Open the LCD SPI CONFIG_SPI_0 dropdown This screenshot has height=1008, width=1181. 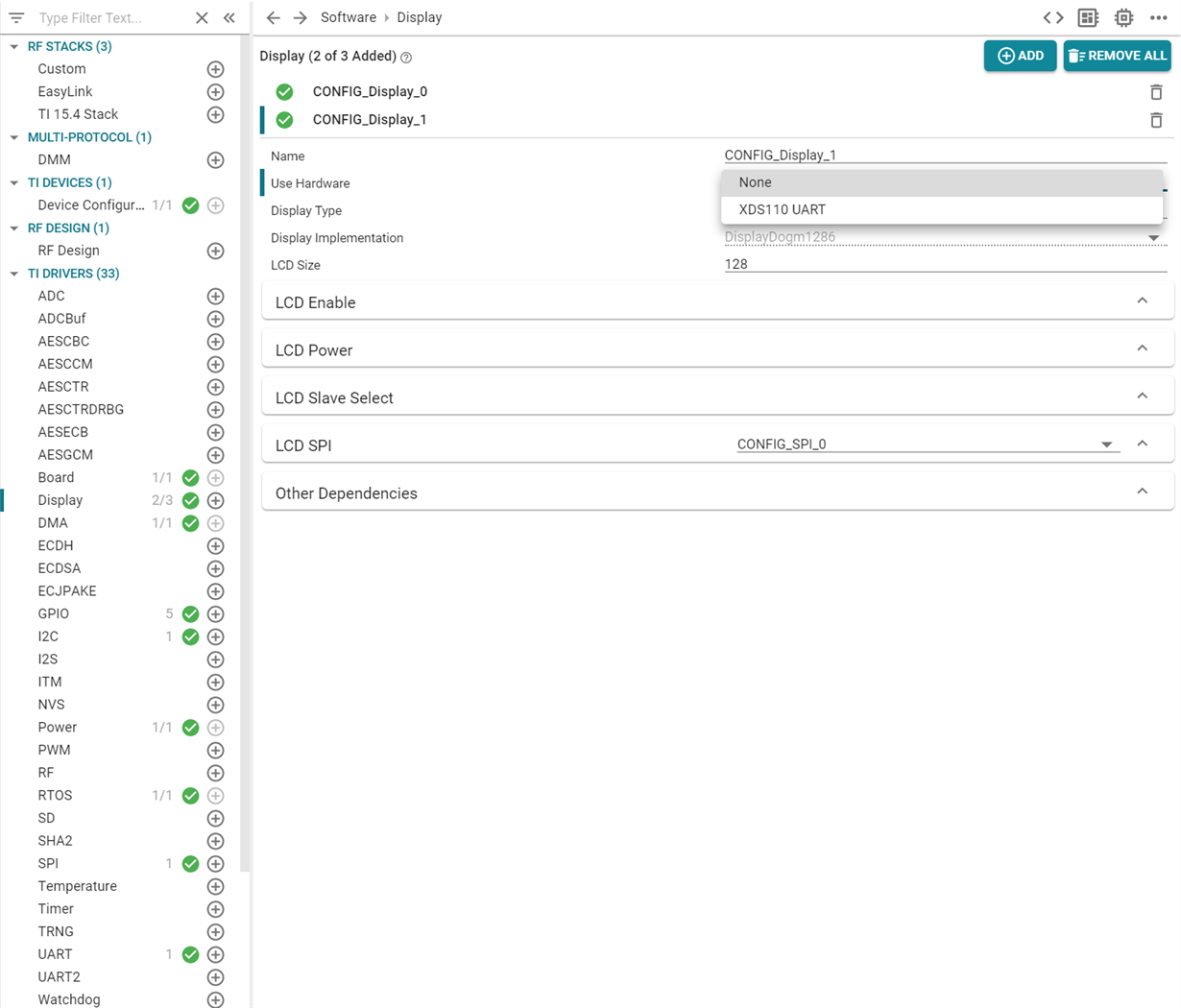coord(928,444)
